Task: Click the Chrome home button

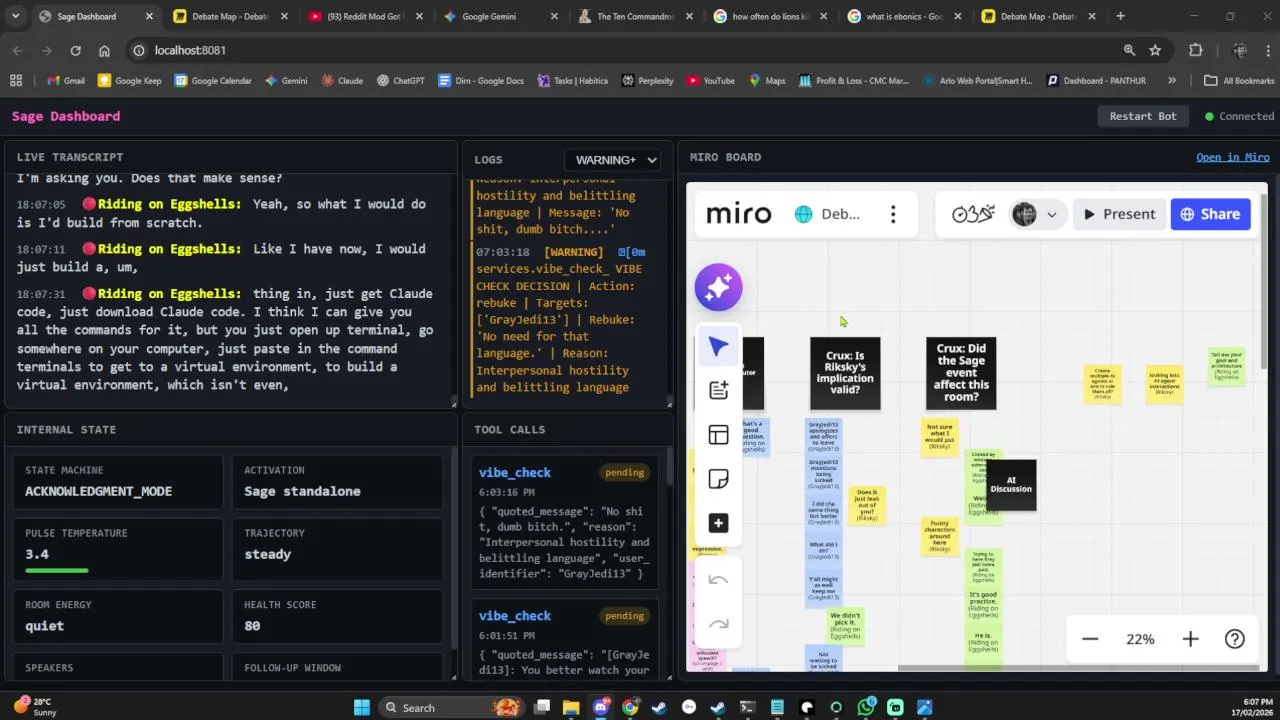Action: click(x=104, y=50)
